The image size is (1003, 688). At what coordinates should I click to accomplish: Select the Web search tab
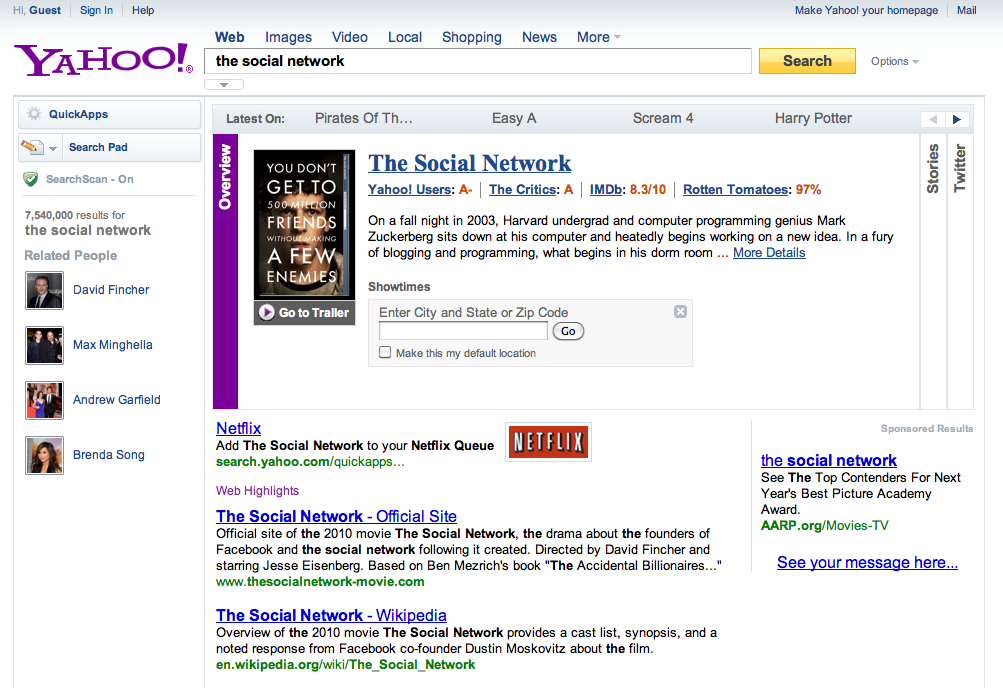[x=230, y=37]
